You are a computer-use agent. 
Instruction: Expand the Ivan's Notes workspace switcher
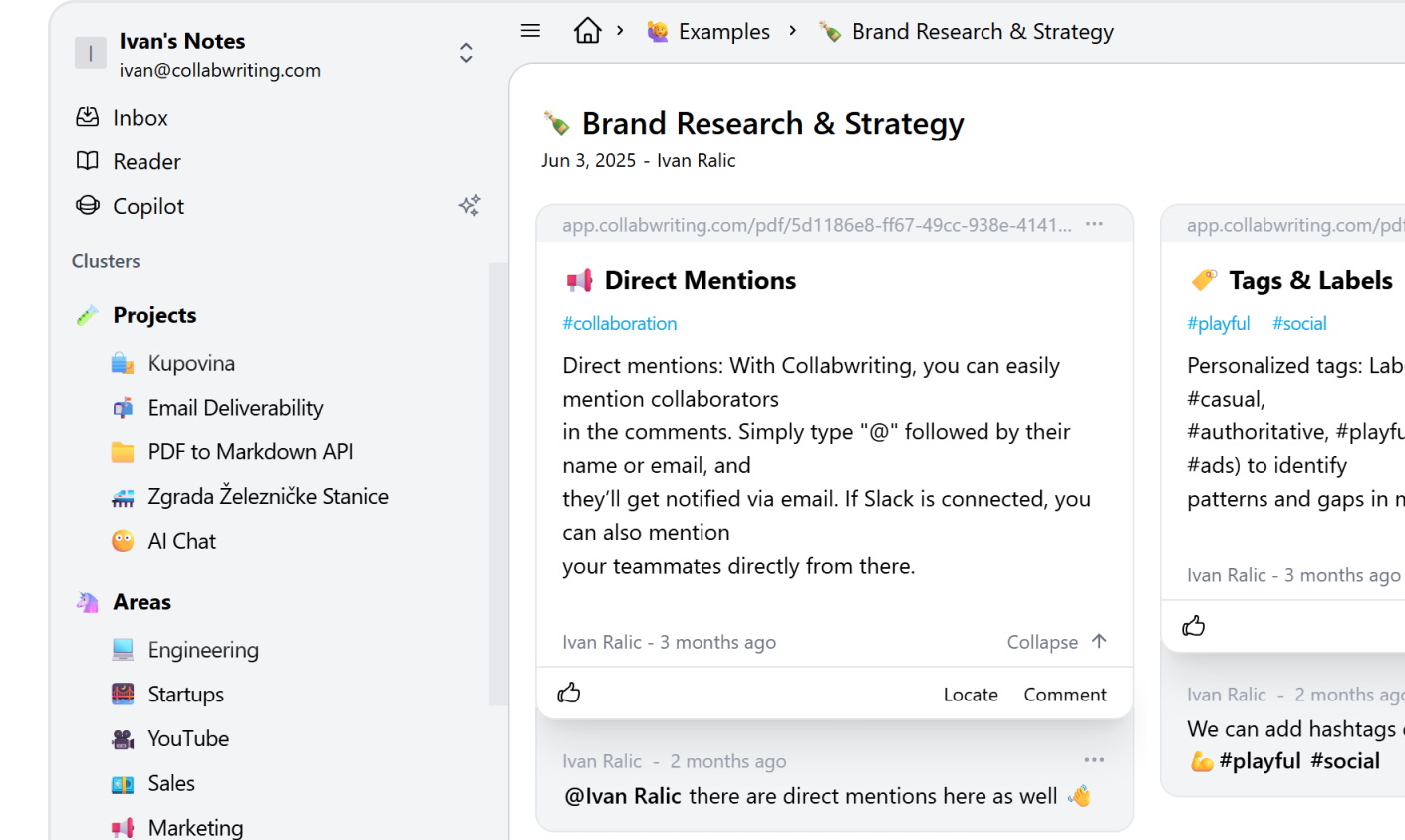point(465,53)
